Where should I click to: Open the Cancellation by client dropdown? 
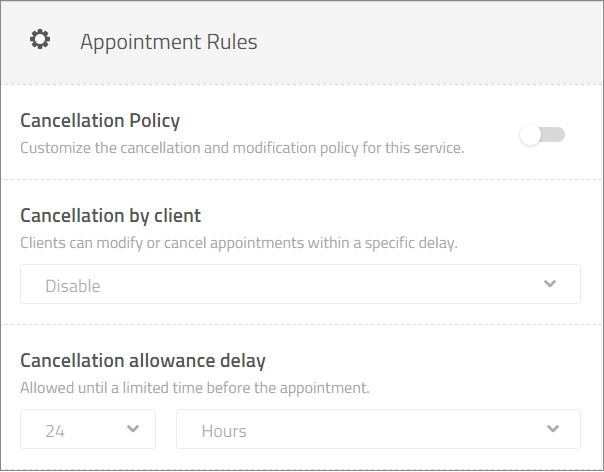pyautogui.click(x=300, y=285)
